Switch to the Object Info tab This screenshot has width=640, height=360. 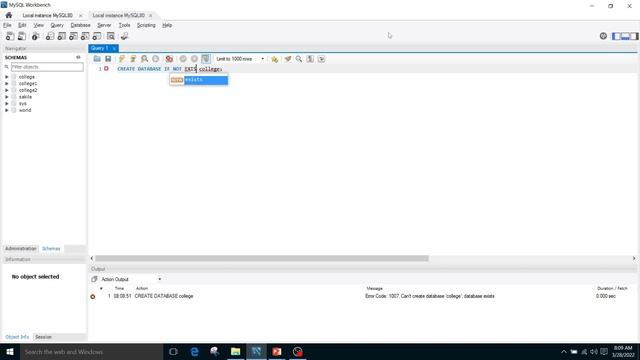pyautogui.click(x=17, y=337)
